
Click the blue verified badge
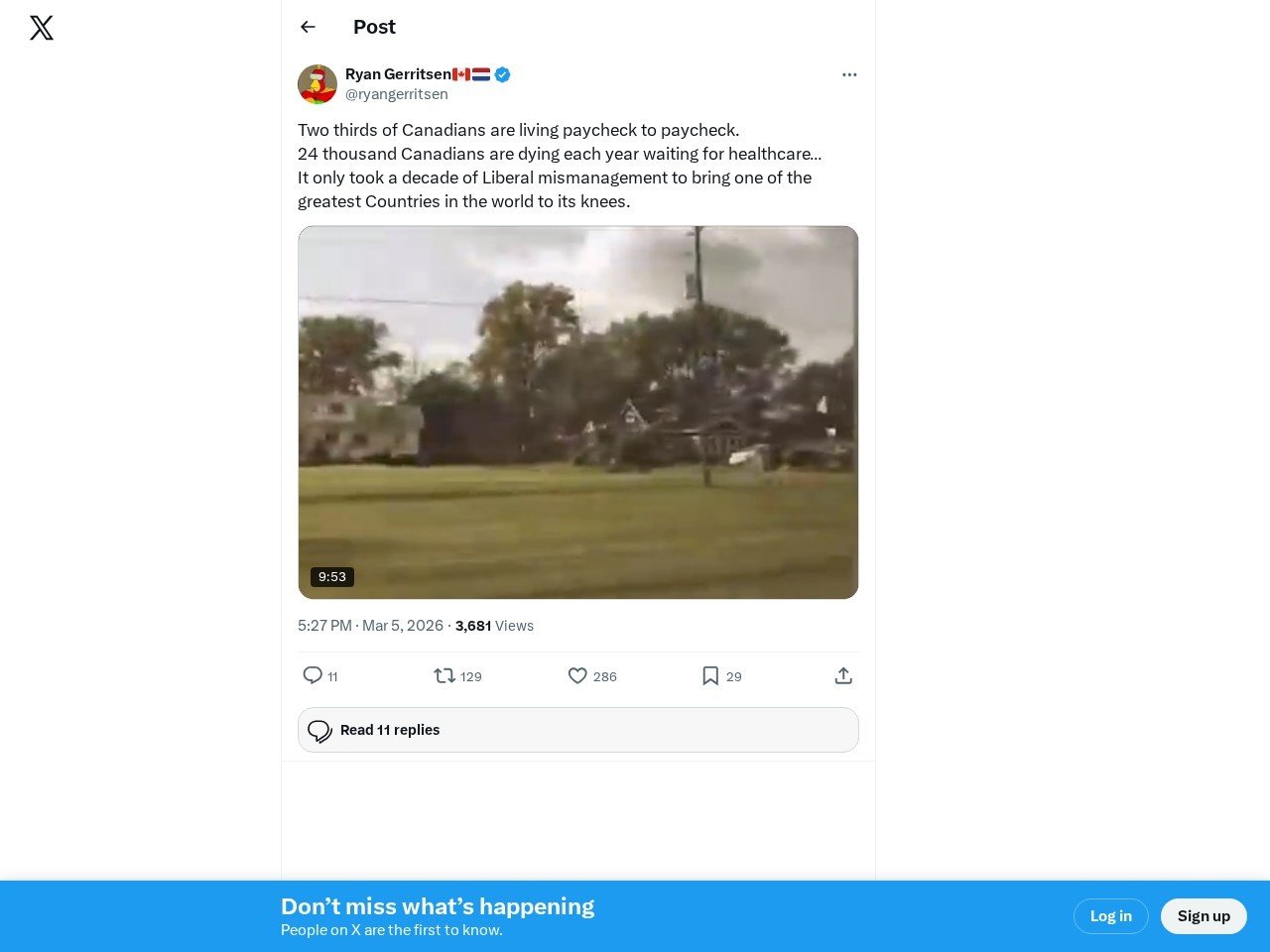click(x=503, y=74)
